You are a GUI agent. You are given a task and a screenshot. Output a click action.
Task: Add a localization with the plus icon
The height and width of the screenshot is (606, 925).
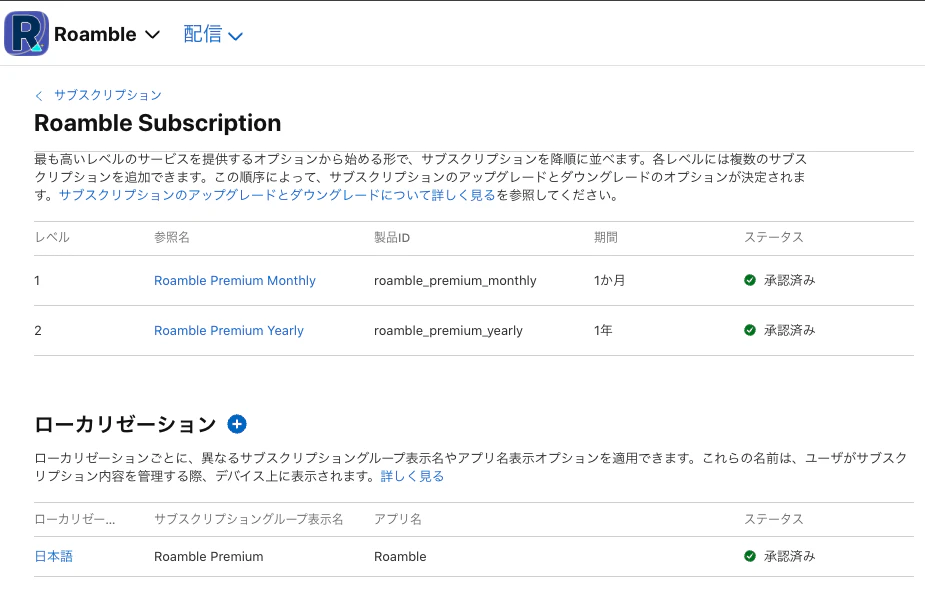(237, 424)
